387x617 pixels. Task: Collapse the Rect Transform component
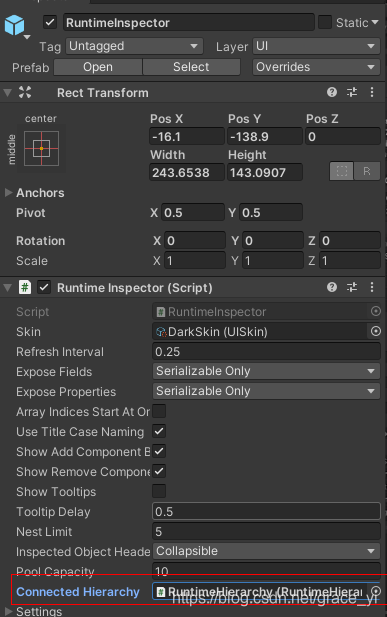pyautogui.click(x=7, y=93)
